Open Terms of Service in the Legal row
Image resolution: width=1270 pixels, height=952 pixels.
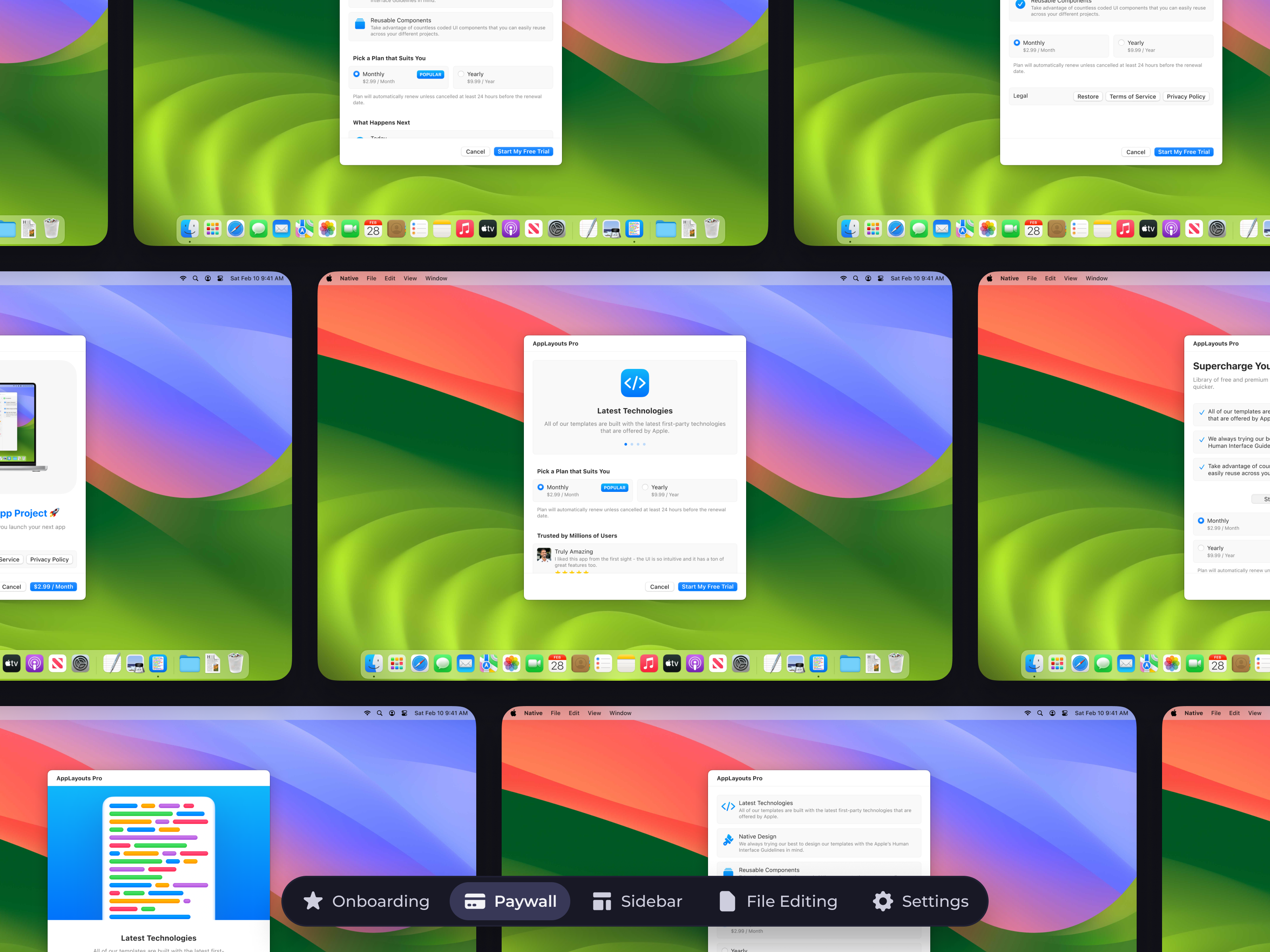1132,96
